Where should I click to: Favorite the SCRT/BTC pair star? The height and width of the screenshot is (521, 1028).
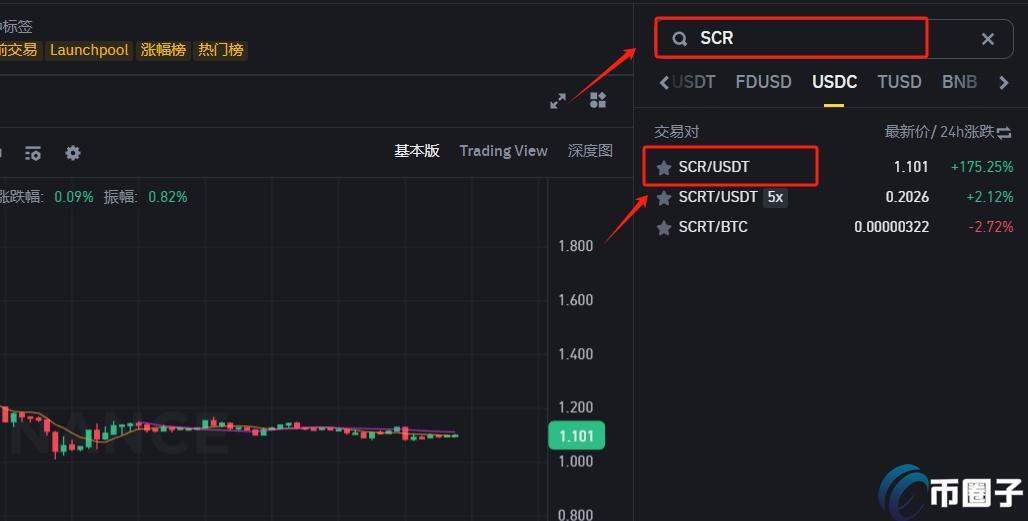point(663,228)
